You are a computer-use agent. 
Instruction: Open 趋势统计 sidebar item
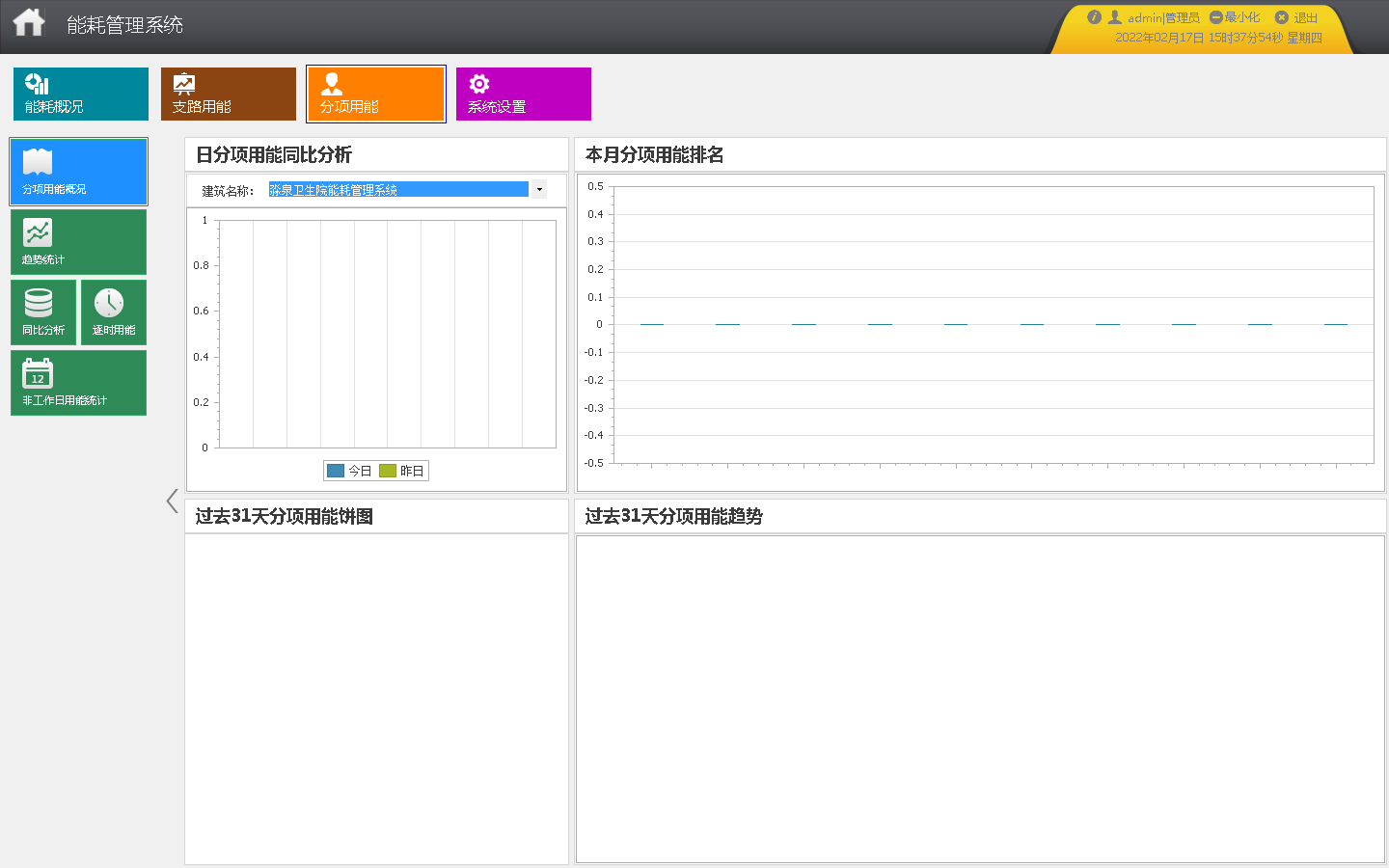tap(78, 242)
